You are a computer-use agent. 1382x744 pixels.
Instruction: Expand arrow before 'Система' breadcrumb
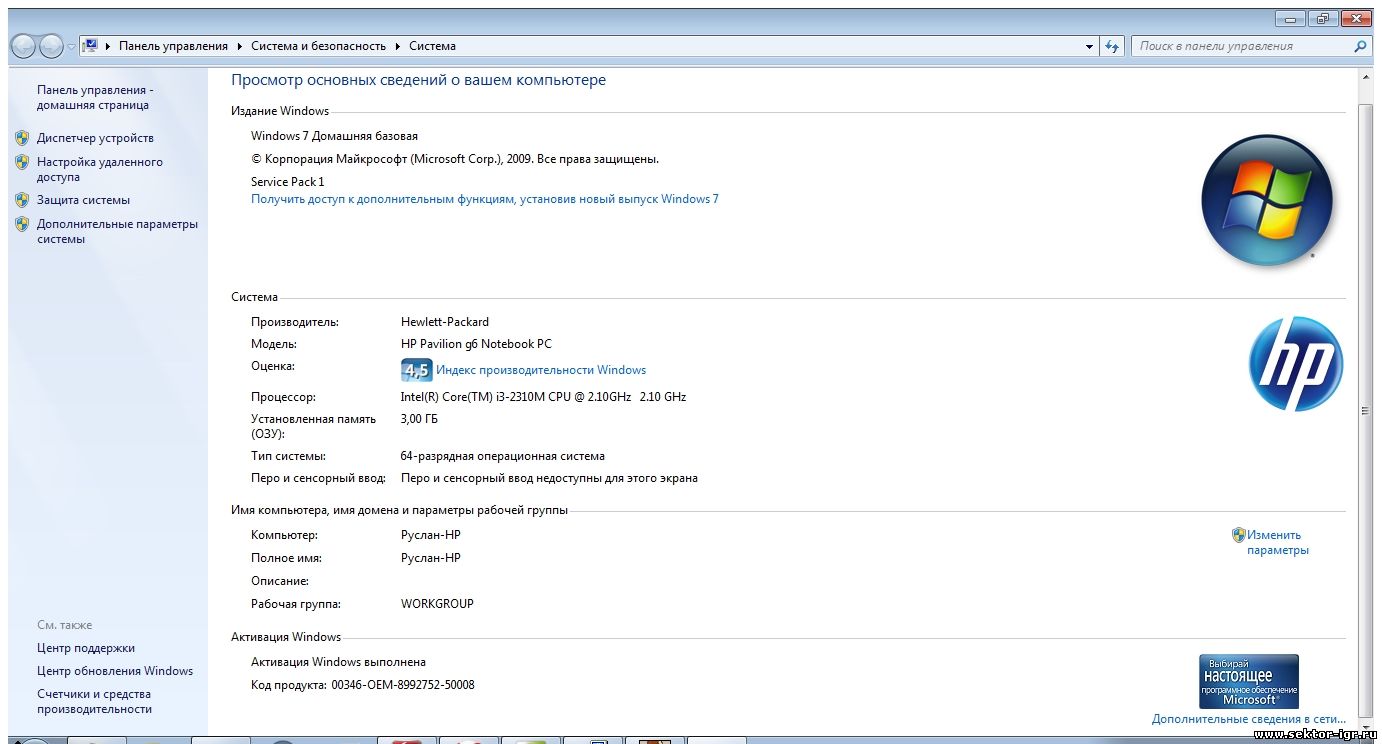click(x=398, y=46)
